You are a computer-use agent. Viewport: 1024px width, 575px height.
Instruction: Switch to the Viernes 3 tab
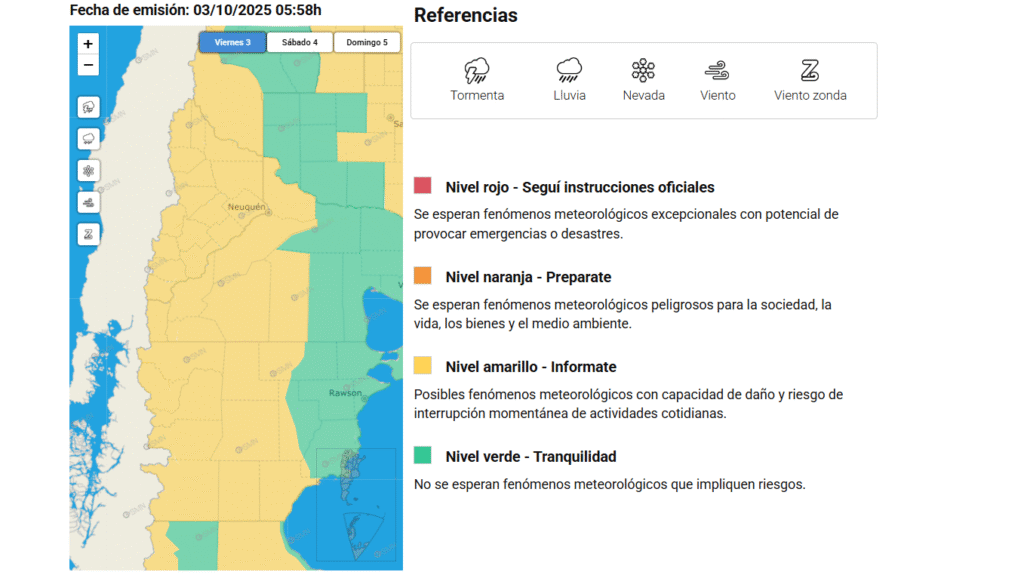point(232,42)
